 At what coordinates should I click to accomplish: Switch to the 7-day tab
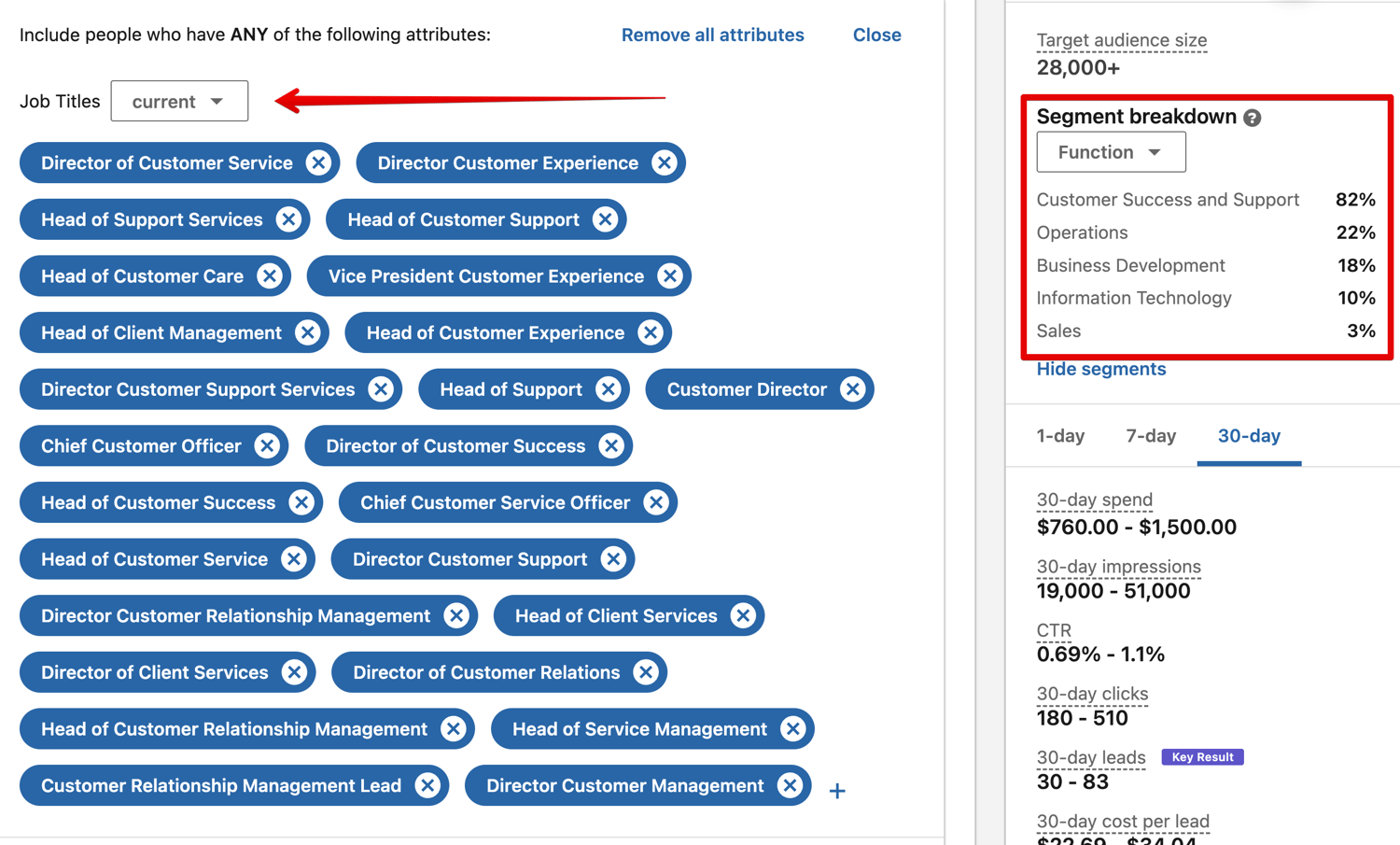tap(1150, 436)
